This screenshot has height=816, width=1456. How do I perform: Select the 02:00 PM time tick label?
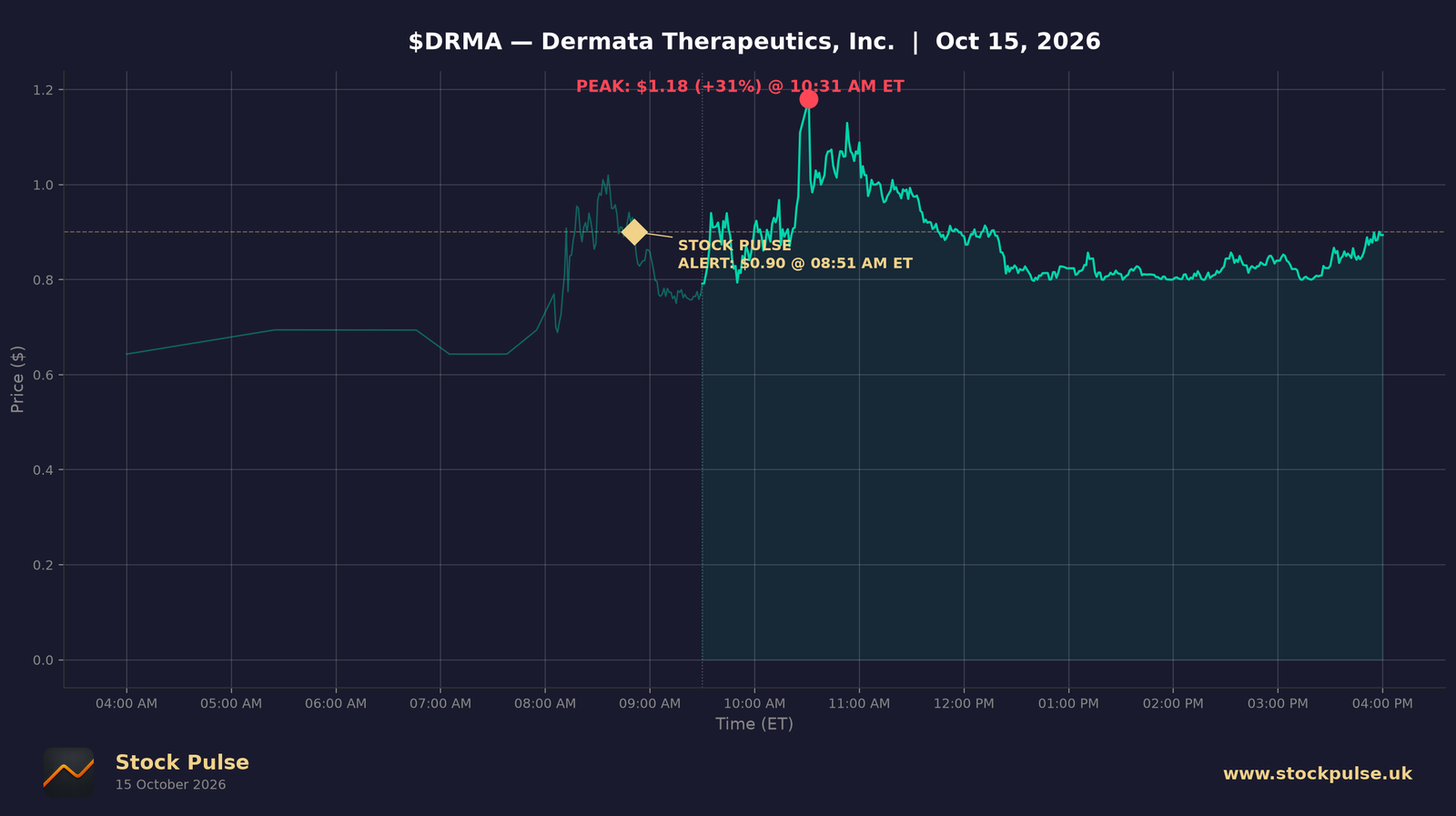[1173, 703]
